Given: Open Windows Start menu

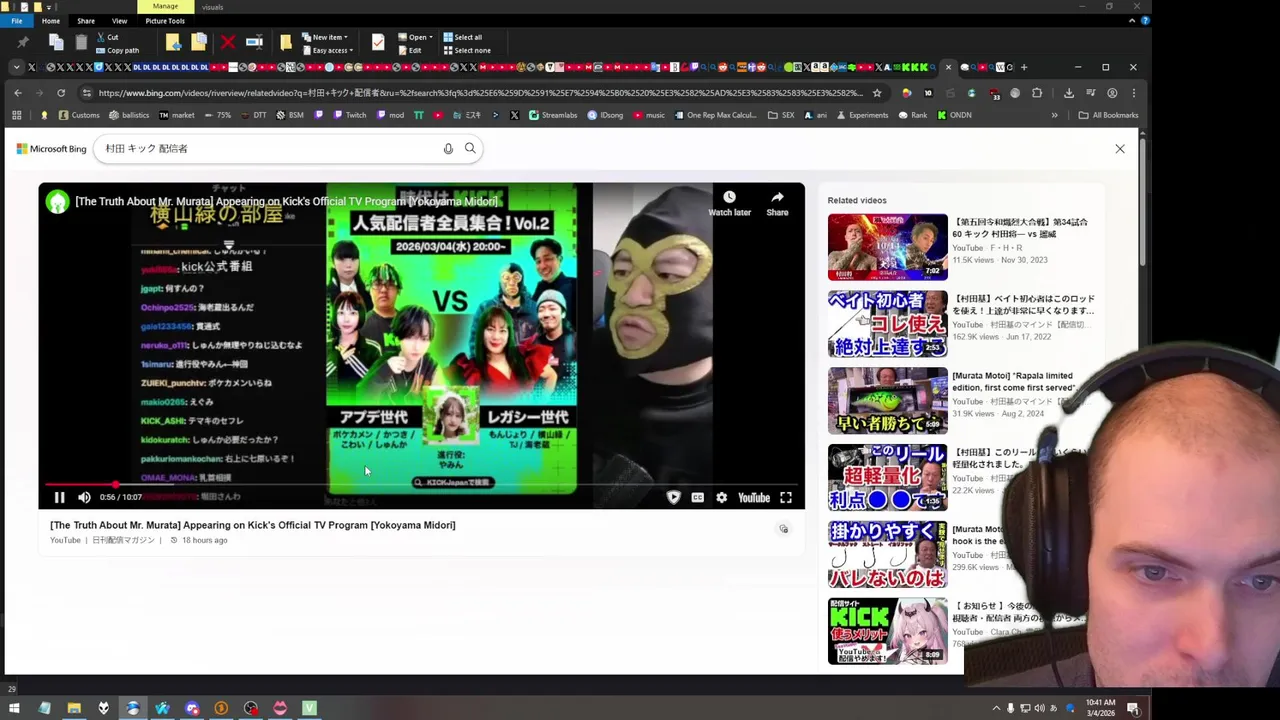Looking at the screenshot, I should tap(14, 708).
